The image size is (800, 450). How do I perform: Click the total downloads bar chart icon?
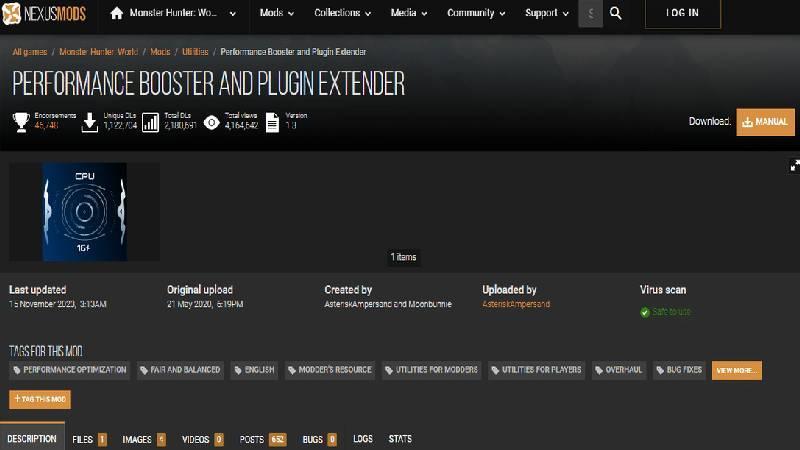click(x=151, y=122)
